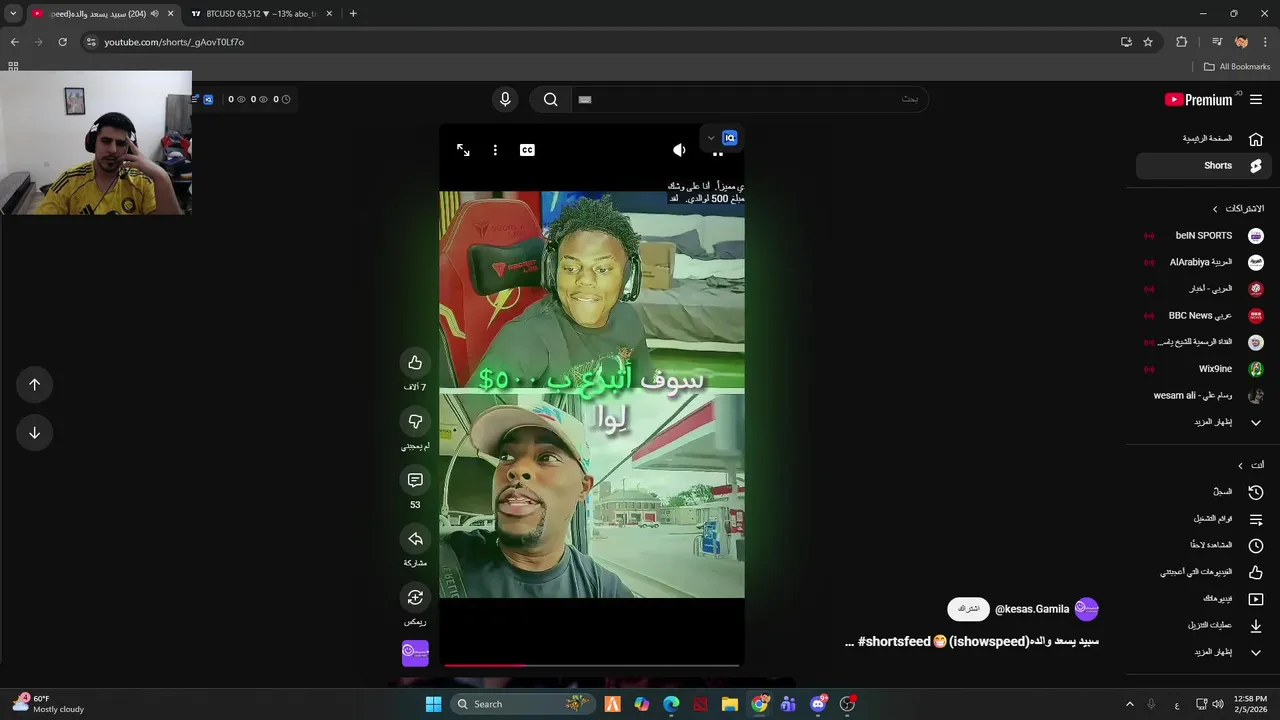Open the comments showing 53
The image size is (1280, 720).
click(415, 480)
